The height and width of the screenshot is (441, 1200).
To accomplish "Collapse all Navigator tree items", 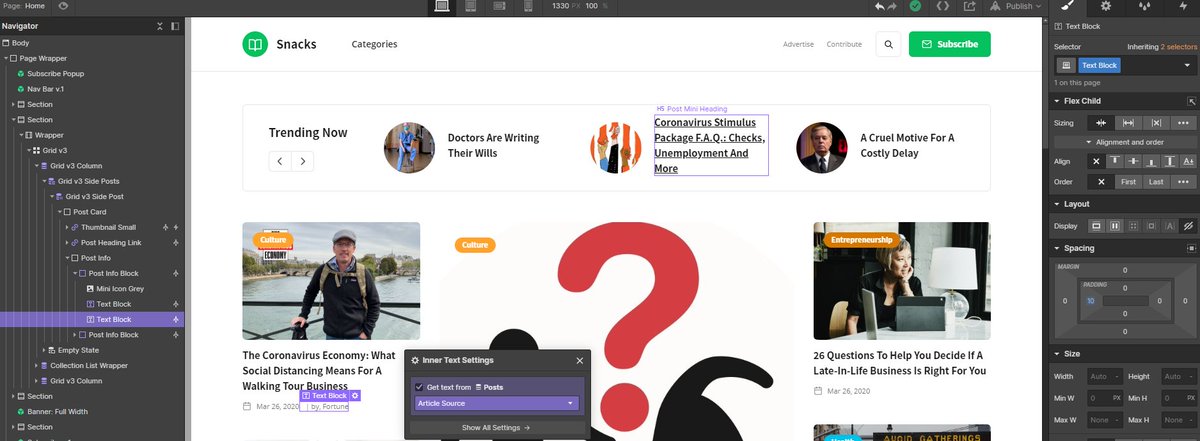I will 161,26.
